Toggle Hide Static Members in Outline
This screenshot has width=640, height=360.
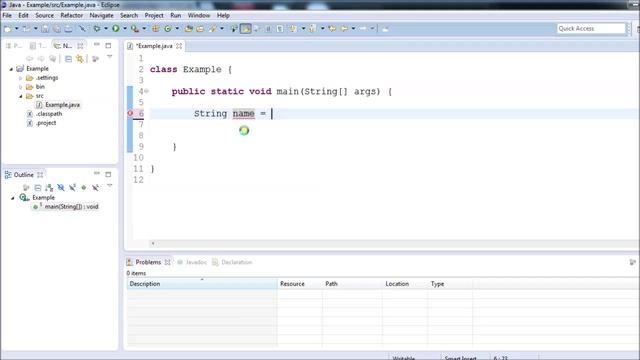click(x=72, y=188)
